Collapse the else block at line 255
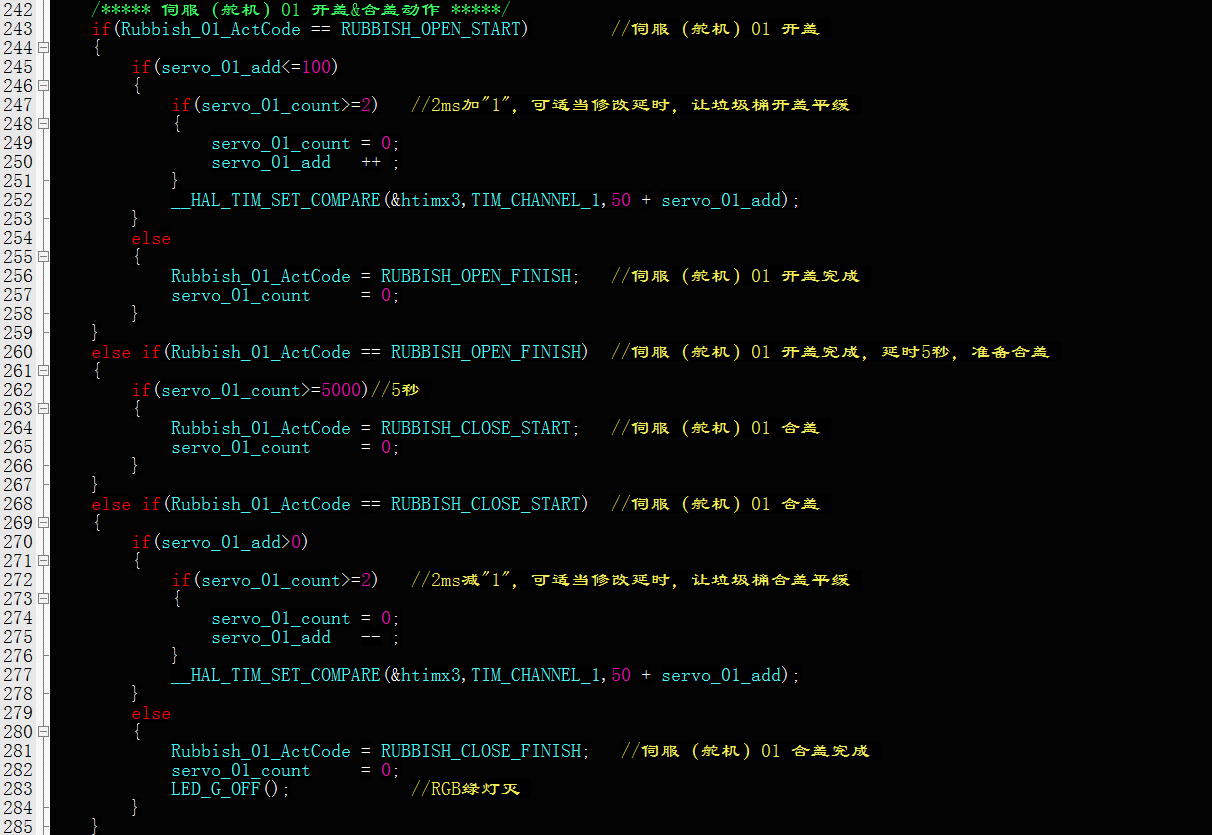 coord(43,257)
